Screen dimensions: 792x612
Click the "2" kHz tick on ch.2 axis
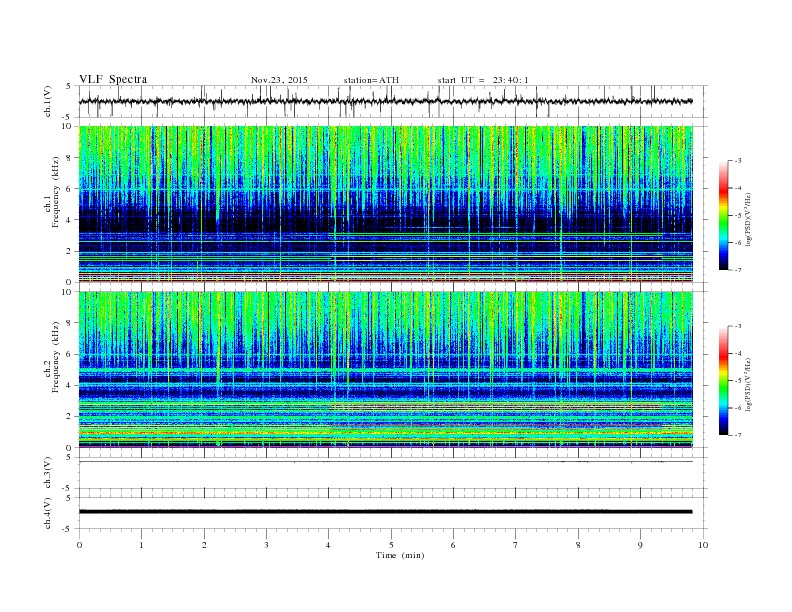click(70, 417)
